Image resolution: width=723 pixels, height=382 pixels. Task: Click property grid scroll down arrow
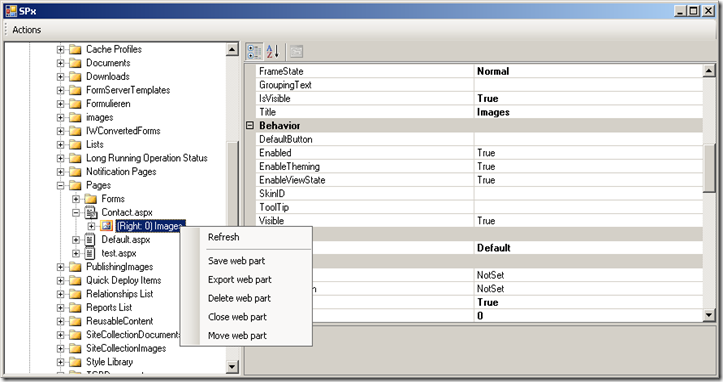pyautogui.click(x=709, y=315)
